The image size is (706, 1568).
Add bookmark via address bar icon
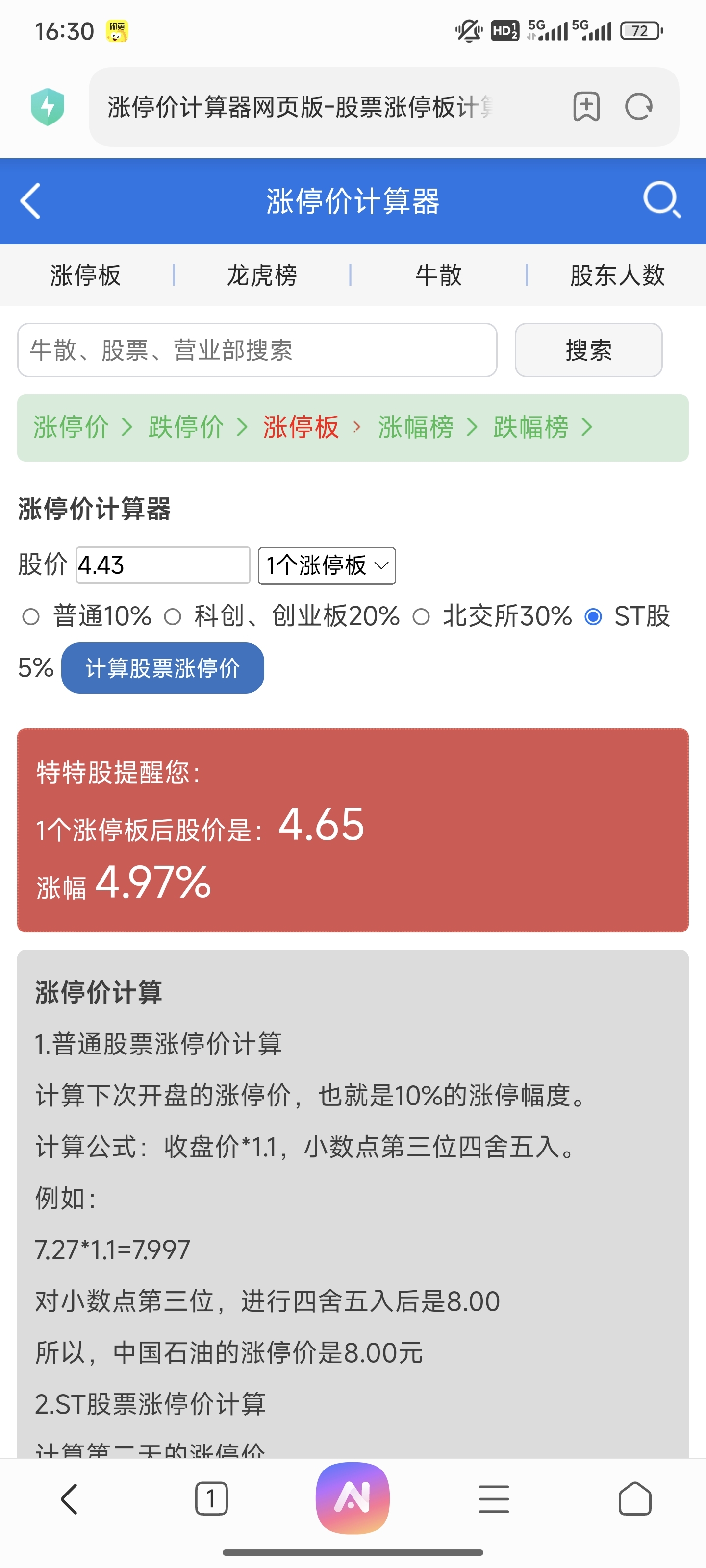pos(586,106)
